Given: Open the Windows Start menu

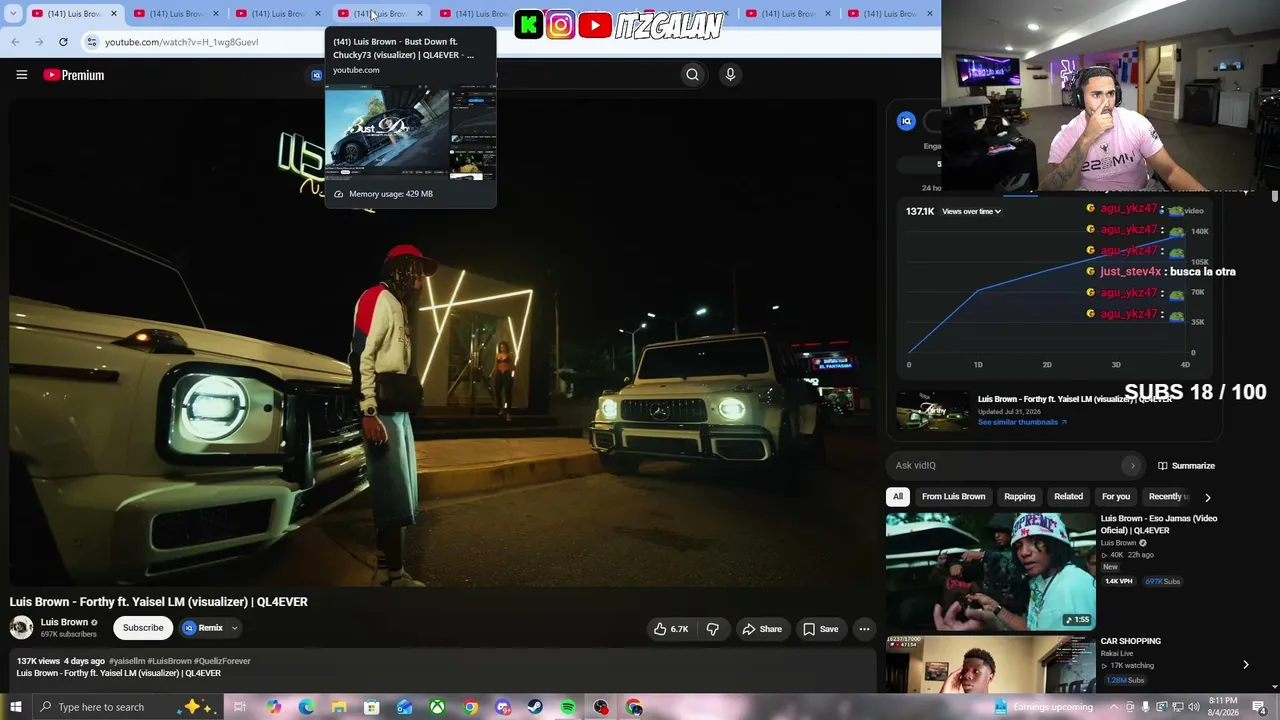Looking at the screenshot, I should click(x=15, y=707).
